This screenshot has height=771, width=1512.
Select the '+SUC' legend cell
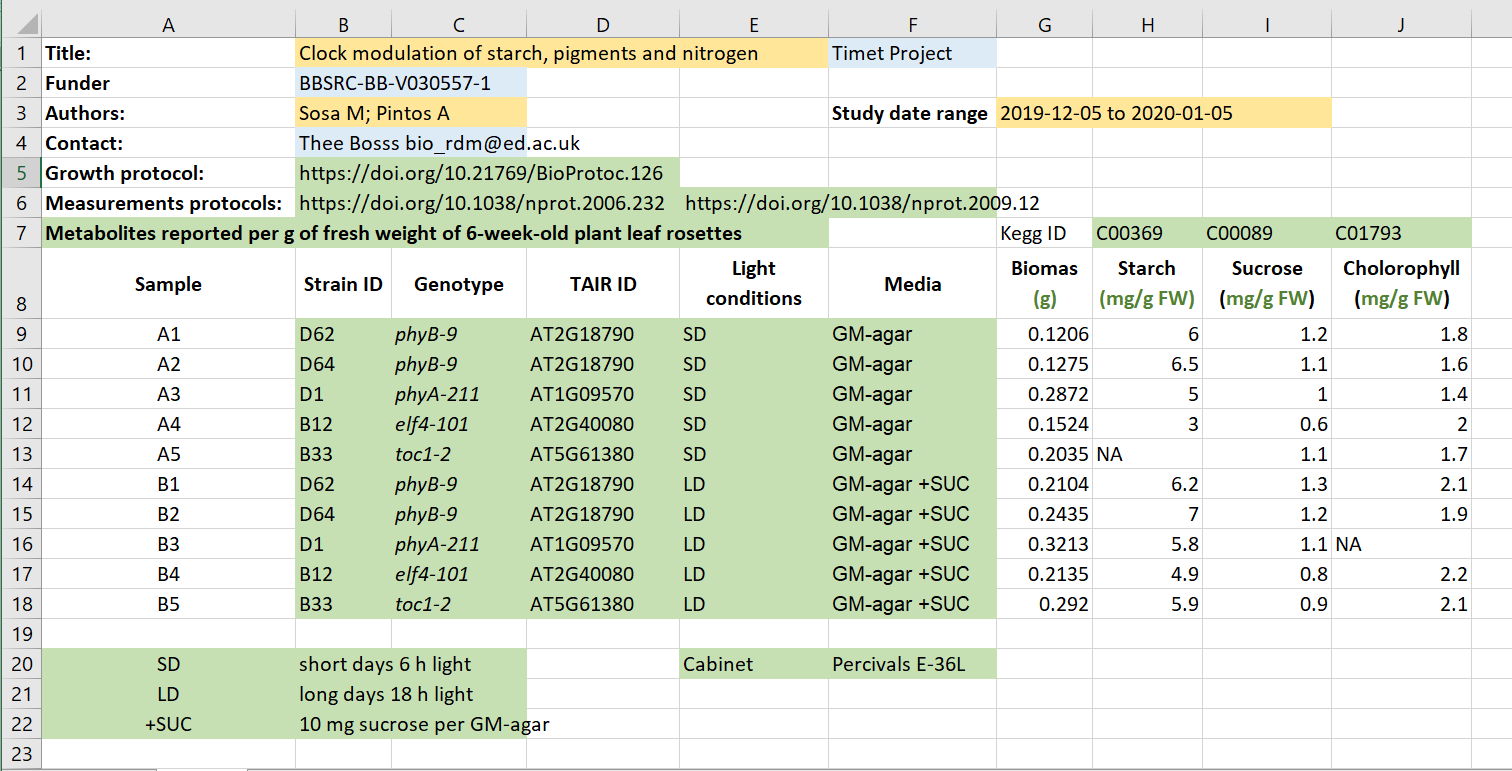pyautogui.click(x=168, y=724)
